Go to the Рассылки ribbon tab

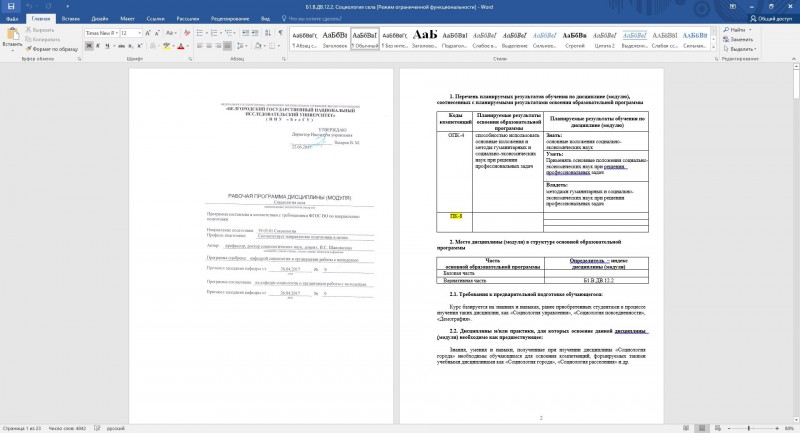[x=188, y=19]
